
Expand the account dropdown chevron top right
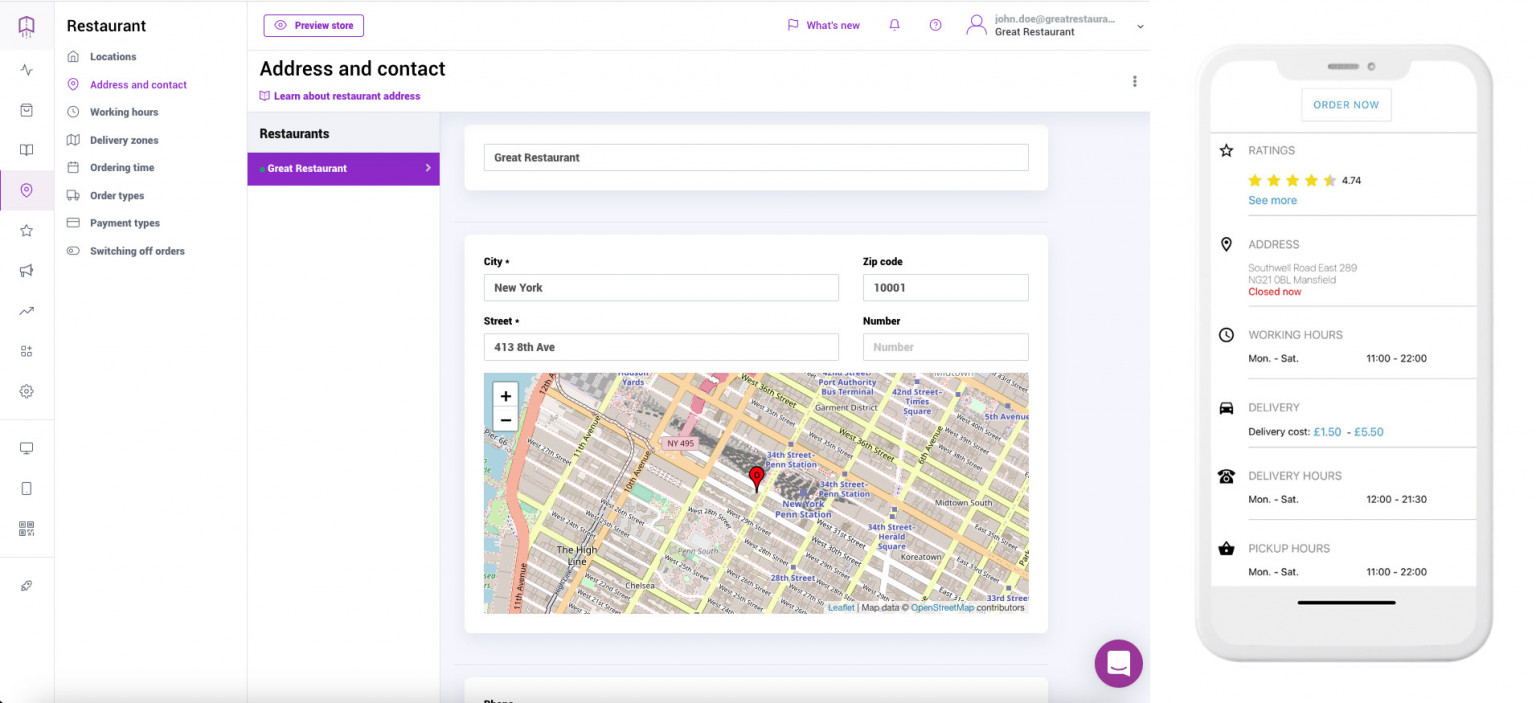[x=1140, y=26]
